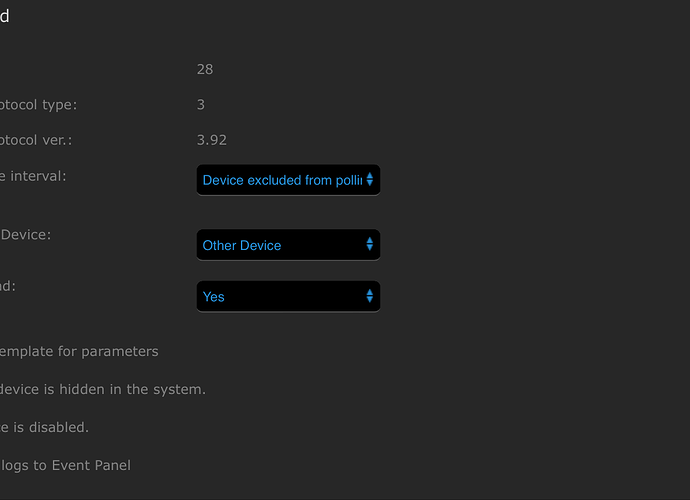Click the up-down arrows on 'Other Device' selector
The image size is (690, 500).
(370, 245)
